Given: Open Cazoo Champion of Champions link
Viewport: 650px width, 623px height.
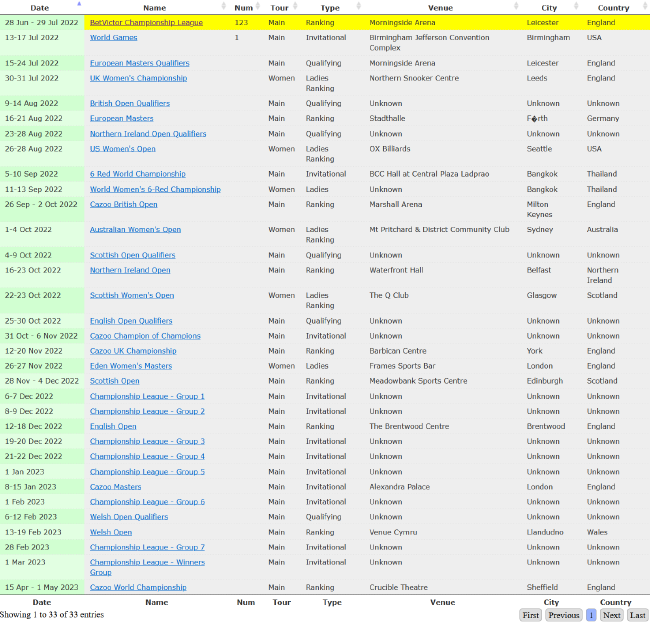Looking at the screenshot, I should (145, 336).
